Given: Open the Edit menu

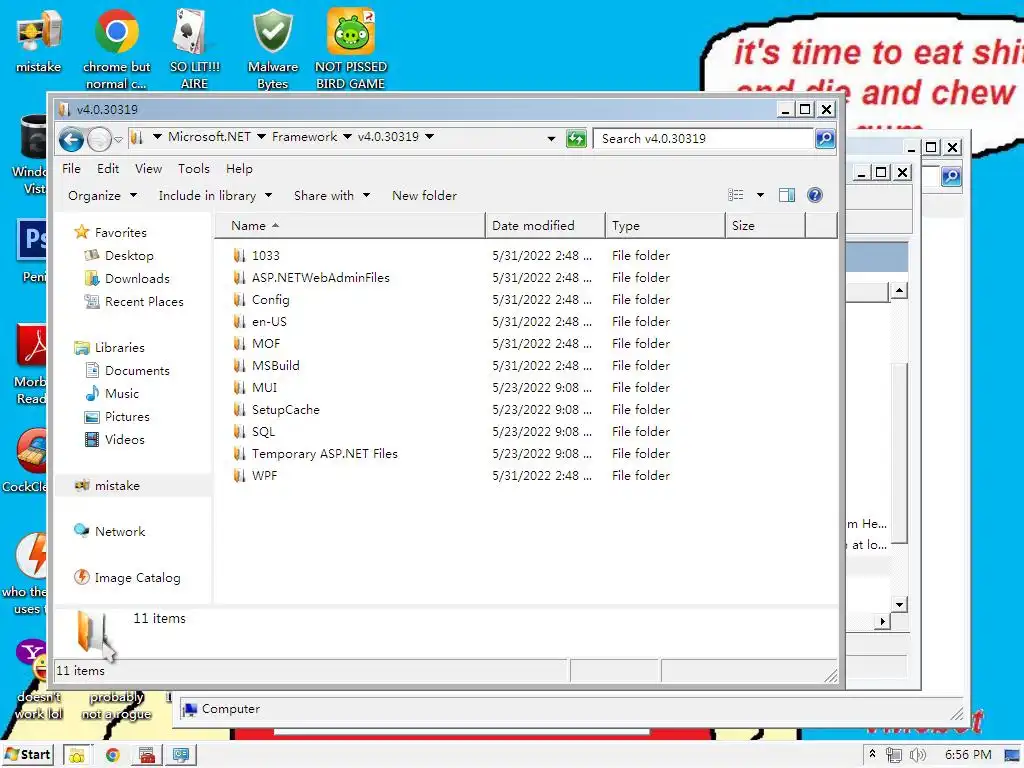Looking at the screenshot, I should click(108, 168).
